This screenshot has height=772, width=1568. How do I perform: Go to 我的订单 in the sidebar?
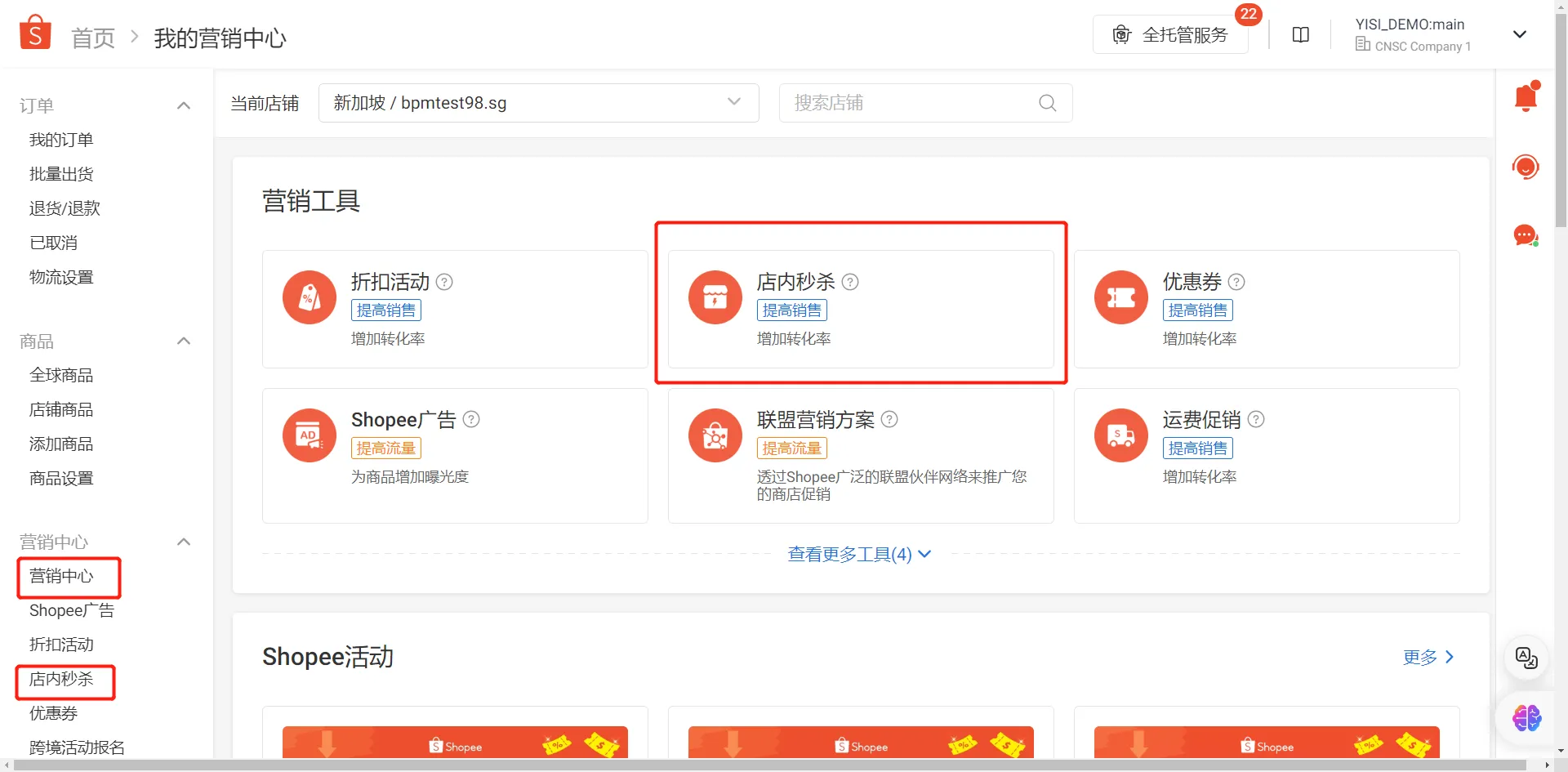point(60,140)
